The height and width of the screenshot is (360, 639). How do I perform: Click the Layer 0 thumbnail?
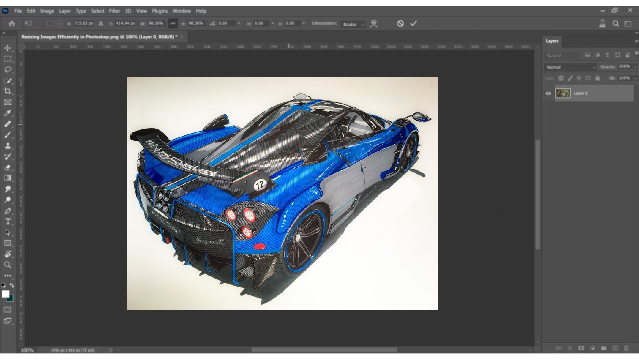[x=563, y=93]
